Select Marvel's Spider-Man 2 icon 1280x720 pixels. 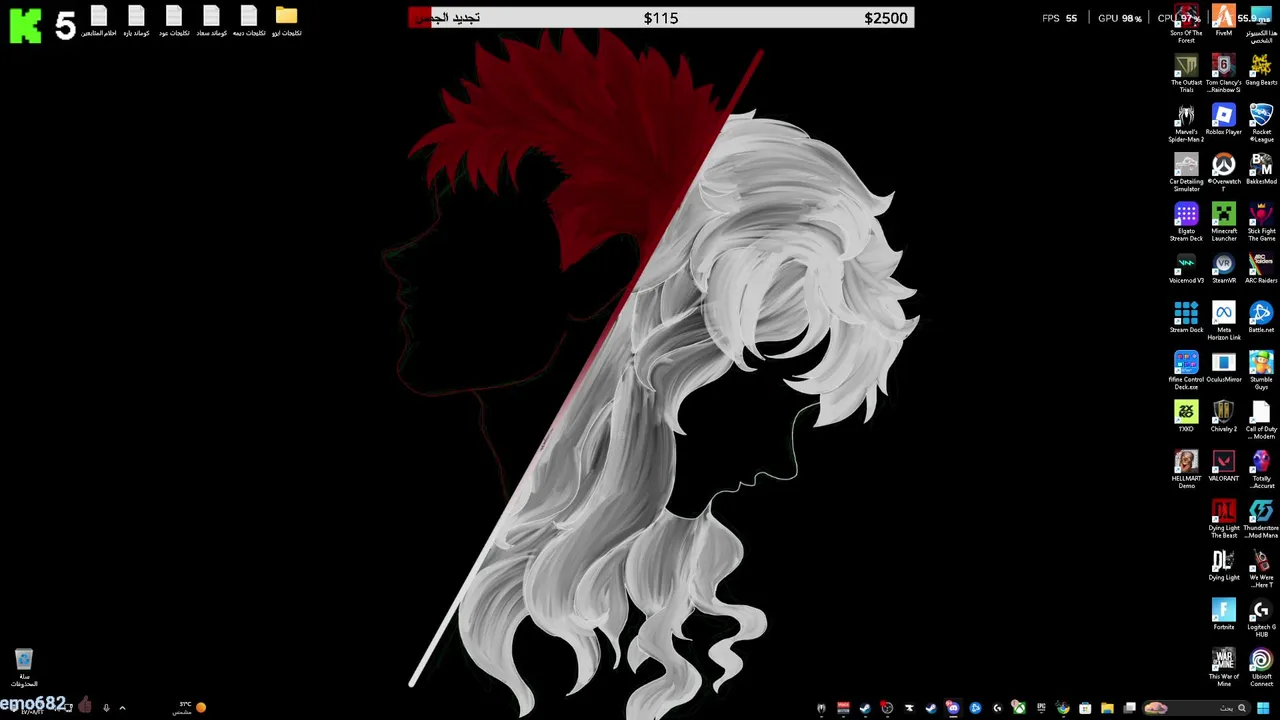tap(1186, 123)
